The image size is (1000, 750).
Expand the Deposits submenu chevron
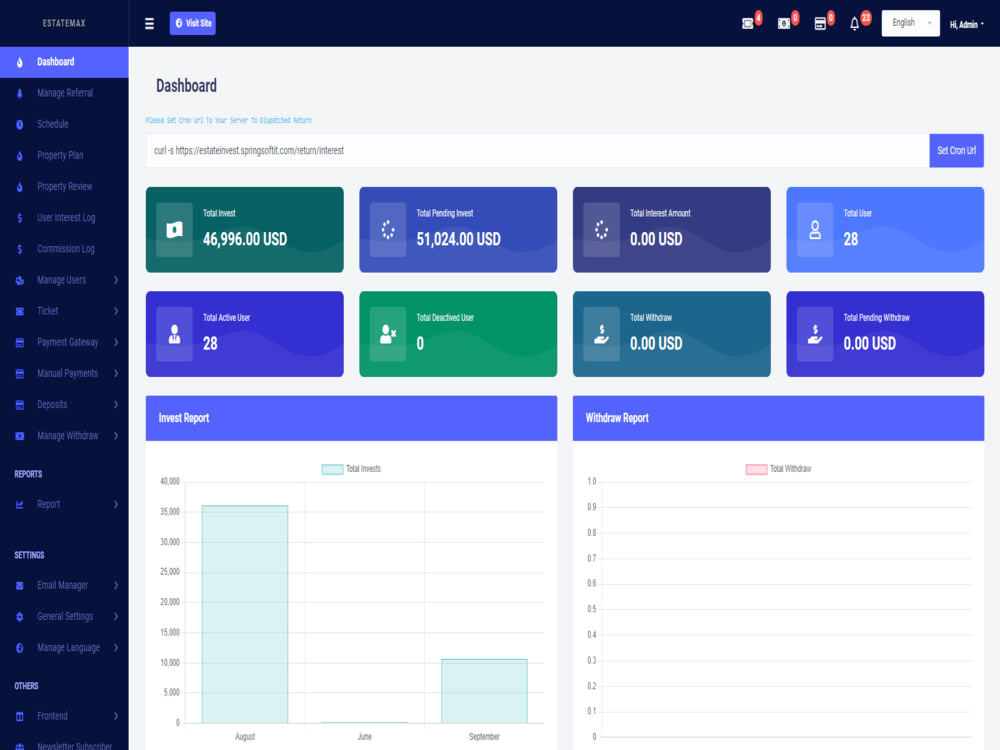click(x=115, y=405)
